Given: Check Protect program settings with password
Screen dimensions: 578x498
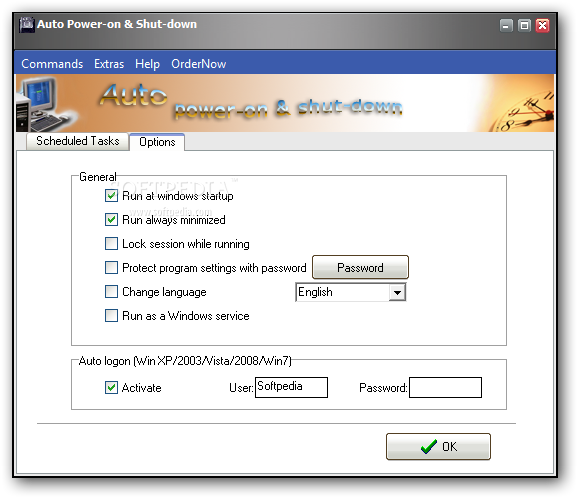Looking at the screenshot, I should pos(111,267).
